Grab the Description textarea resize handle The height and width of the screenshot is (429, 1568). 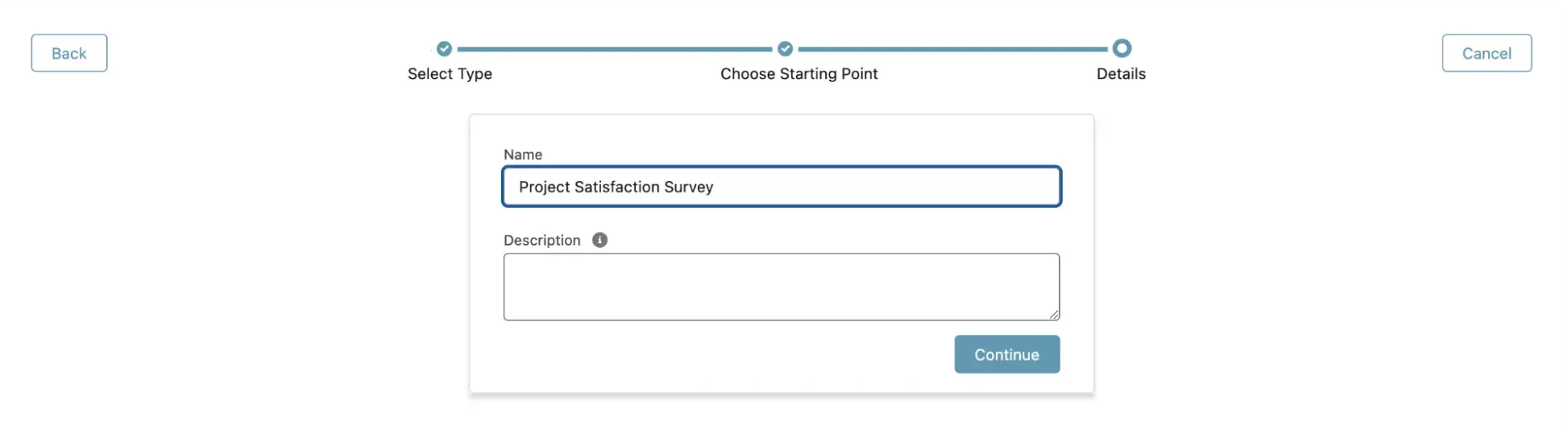(x=1054, y=315)
